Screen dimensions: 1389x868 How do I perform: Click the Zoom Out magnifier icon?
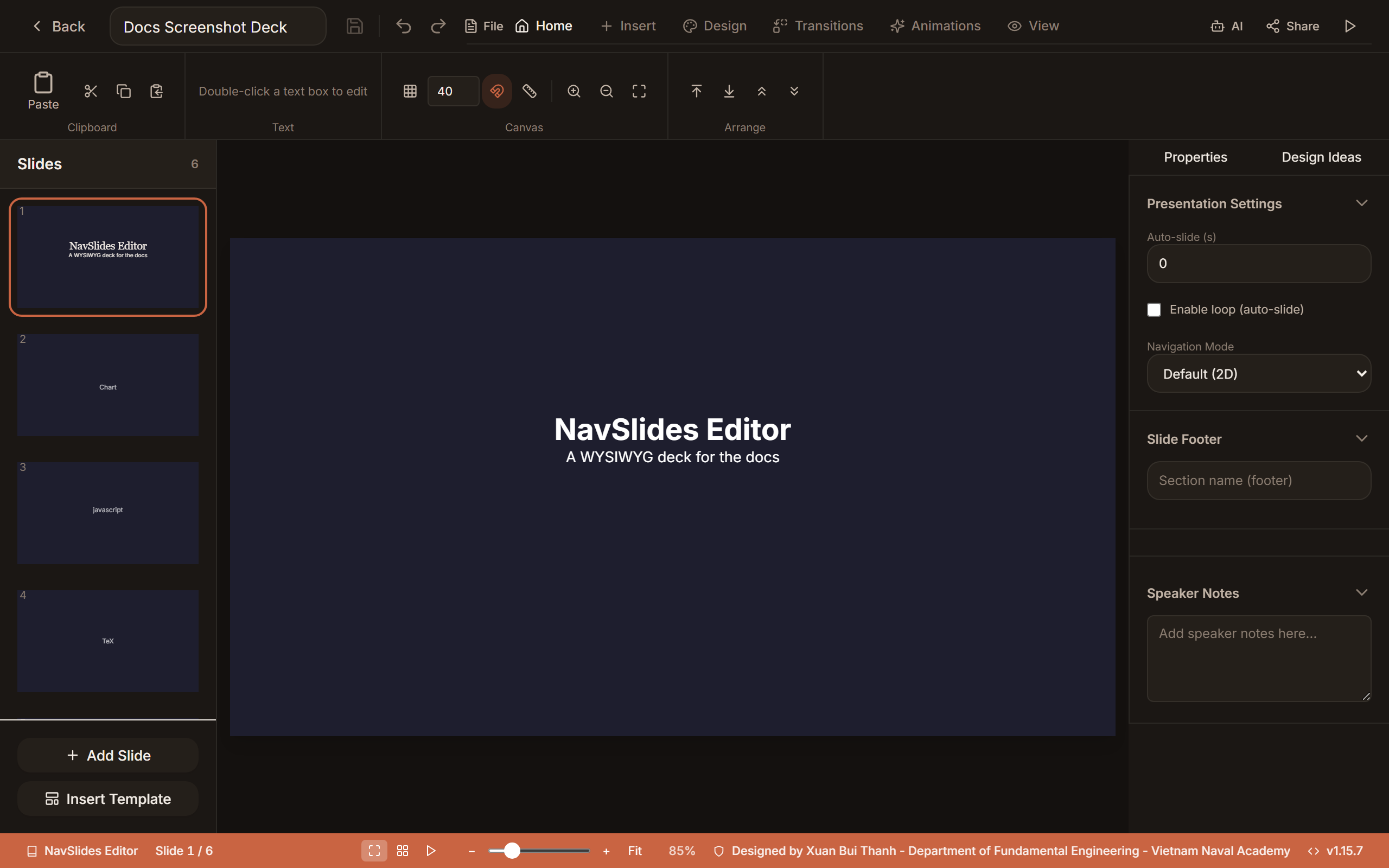pyautogui.click(x=607, y=91)
